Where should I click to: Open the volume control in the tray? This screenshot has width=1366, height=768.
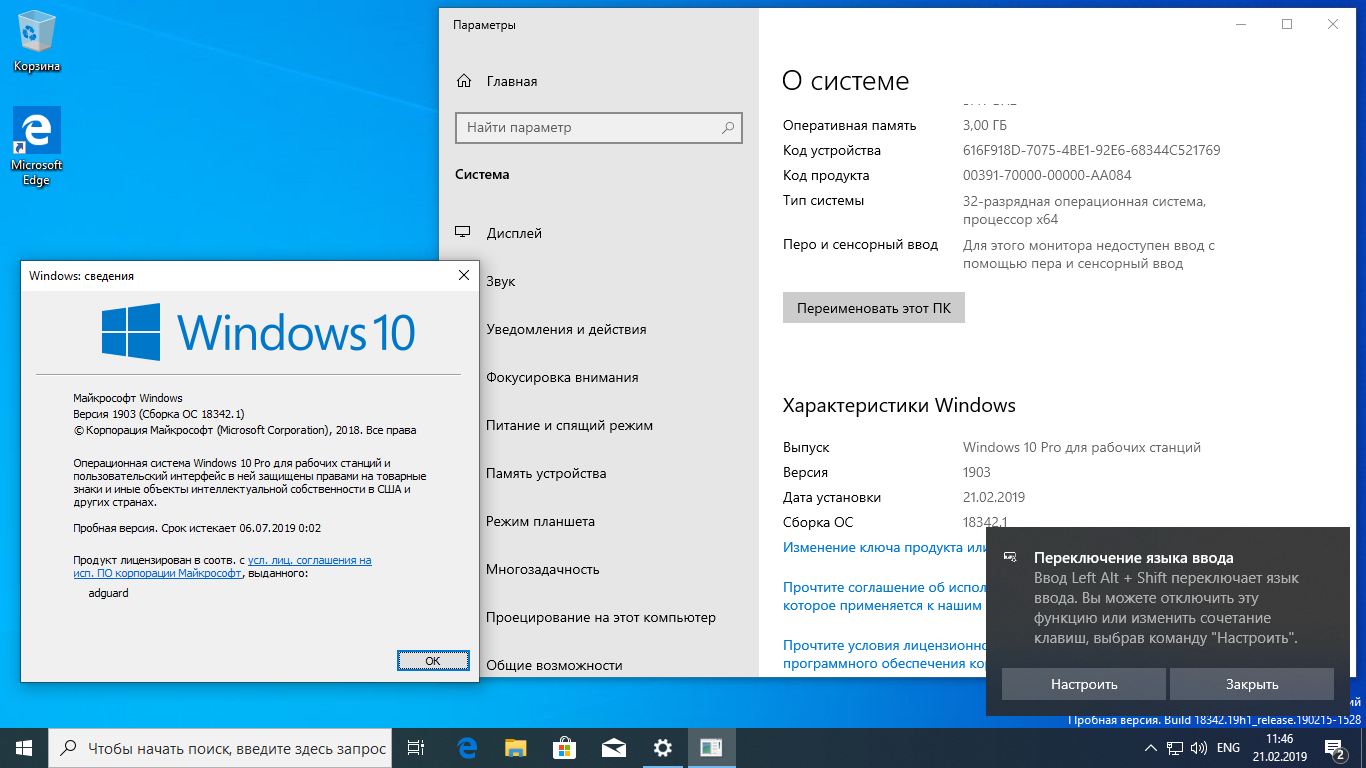[x=1198, y=748]
